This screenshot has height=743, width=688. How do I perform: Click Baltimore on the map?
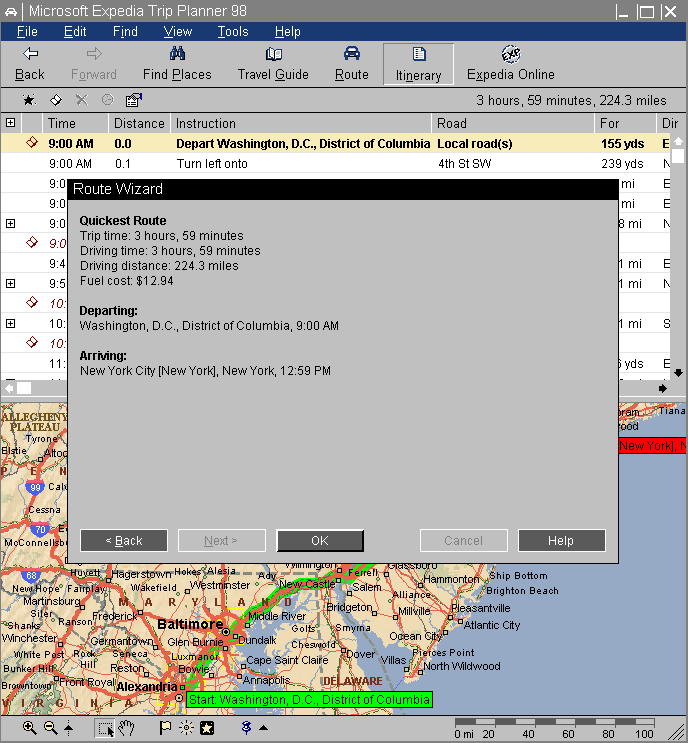pyautogui.click(x=190, y=624)
